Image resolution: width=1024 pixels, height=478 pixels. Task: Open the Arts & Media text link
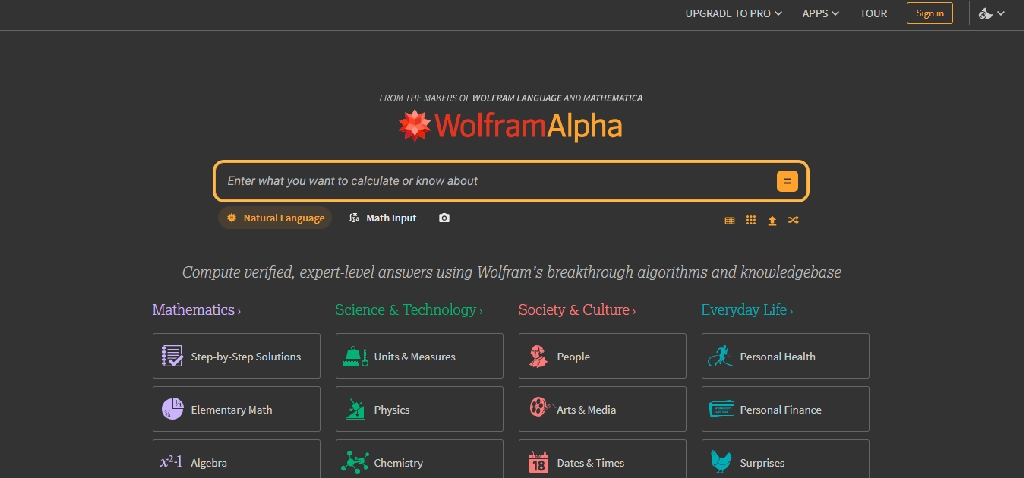click(586, 410)
